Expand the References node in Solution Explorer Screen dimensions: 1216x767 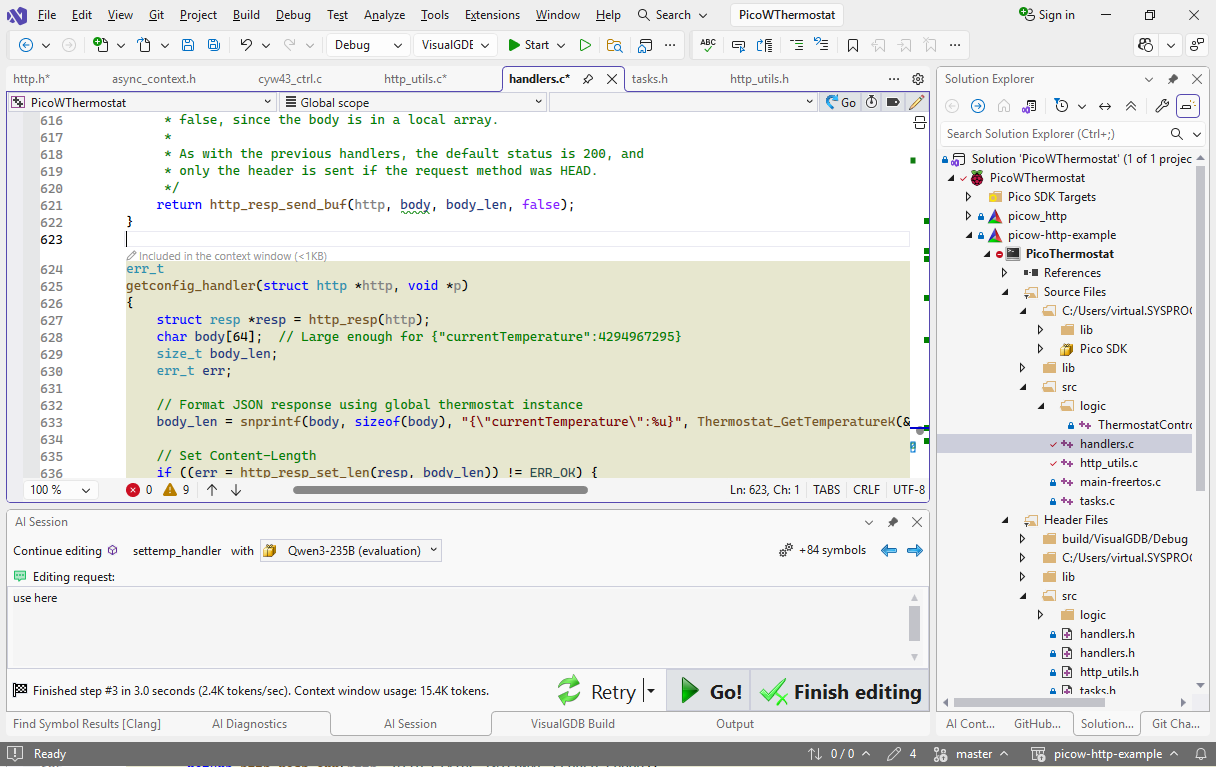click(1004, 273)
